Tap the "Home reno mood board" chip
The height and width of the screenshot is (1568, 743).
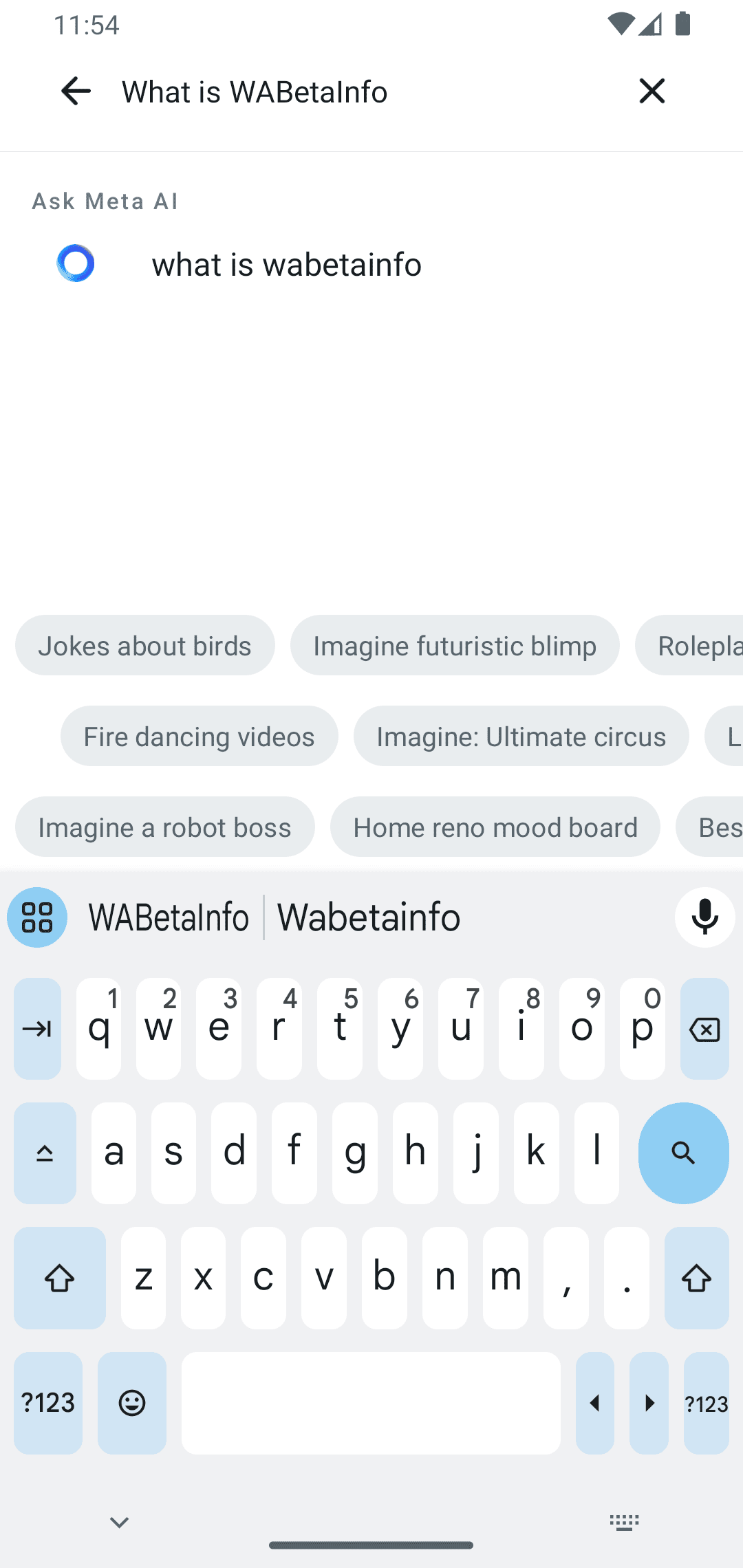point(495,827)
